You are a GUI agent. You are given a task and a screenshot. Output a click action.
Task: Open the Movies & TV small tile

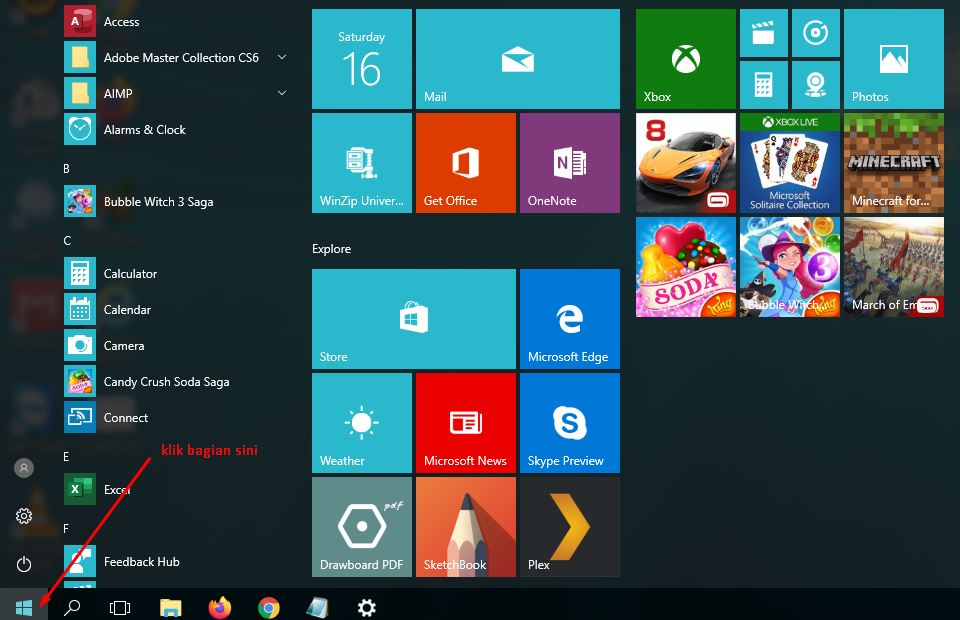(763, 33)
